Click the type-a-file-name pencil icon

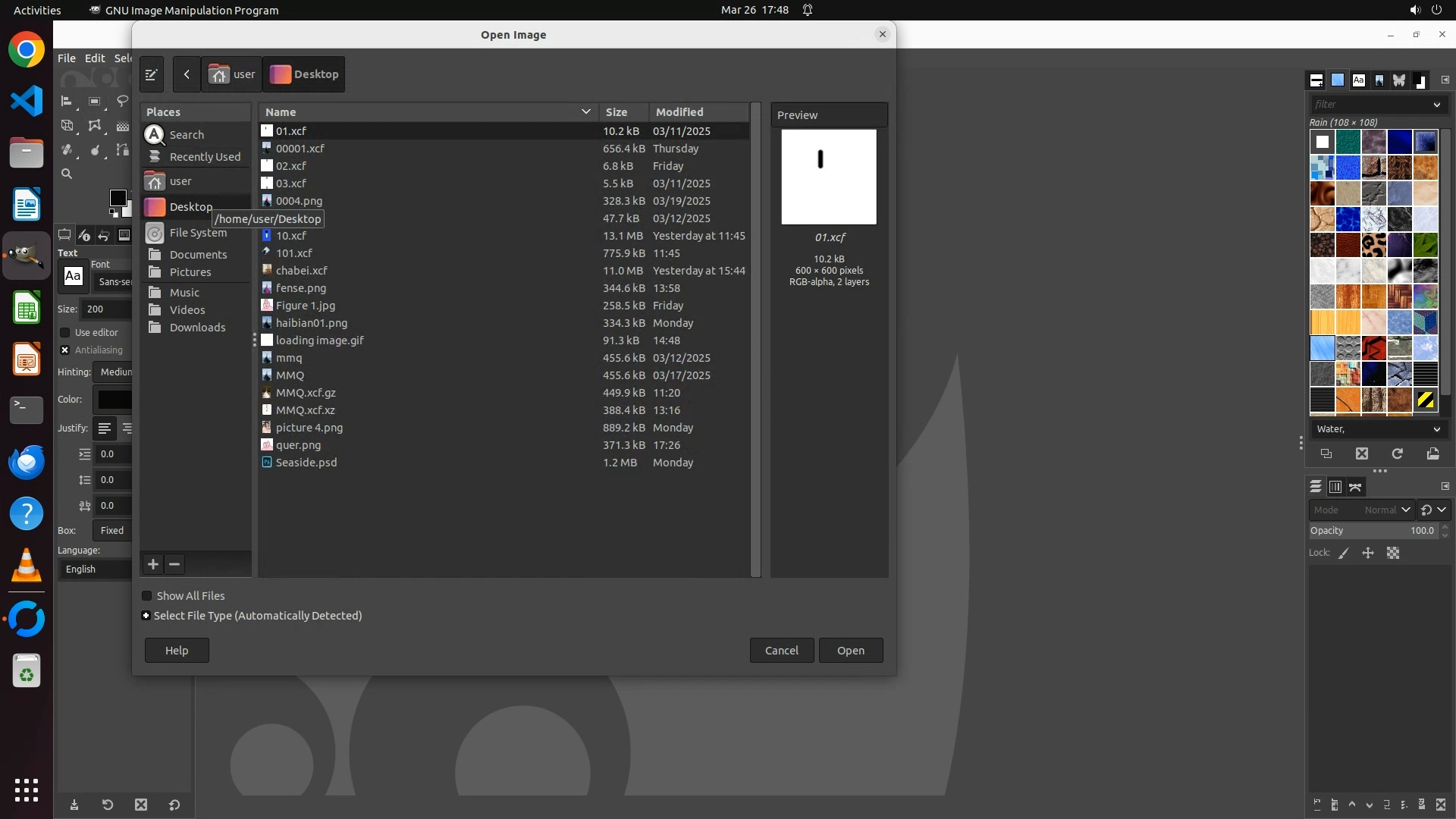click(x=151, y=74)
